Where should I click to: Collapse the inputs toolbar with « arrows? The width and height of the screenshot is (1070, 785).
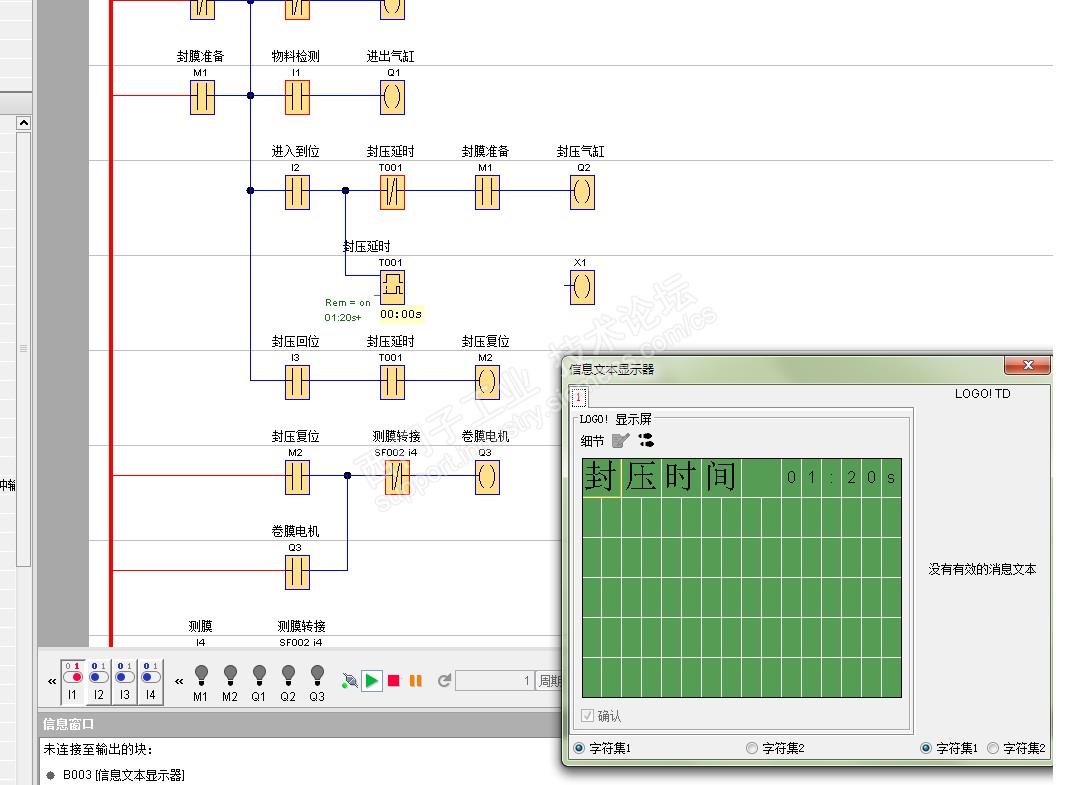[52, 681]
